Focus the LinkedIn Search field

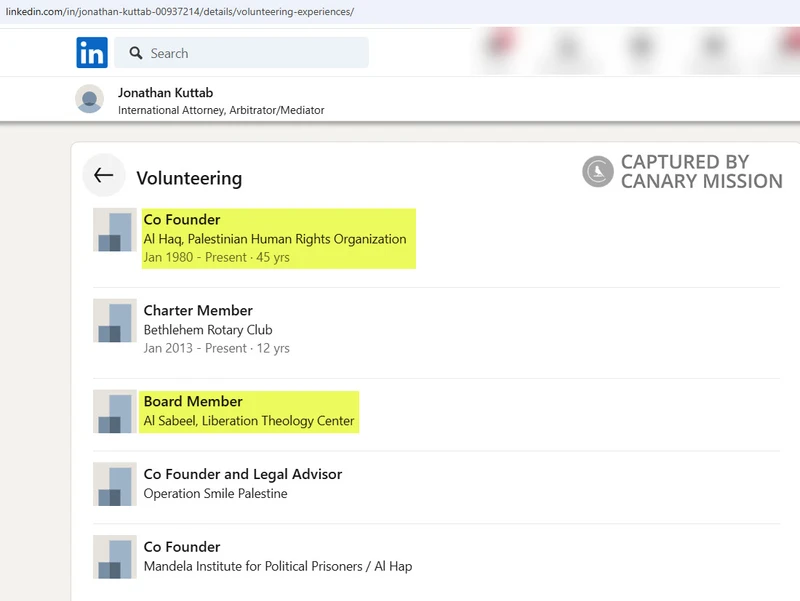[x=241, y=53]
